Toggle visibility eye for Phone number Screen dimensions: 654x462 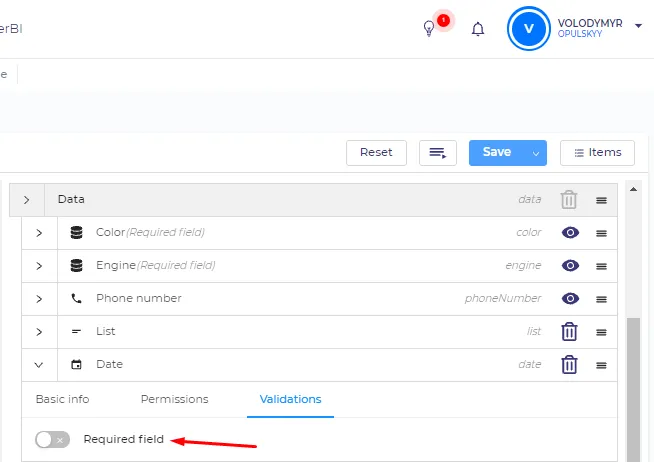pyautogui.click(x=570, y=298)
